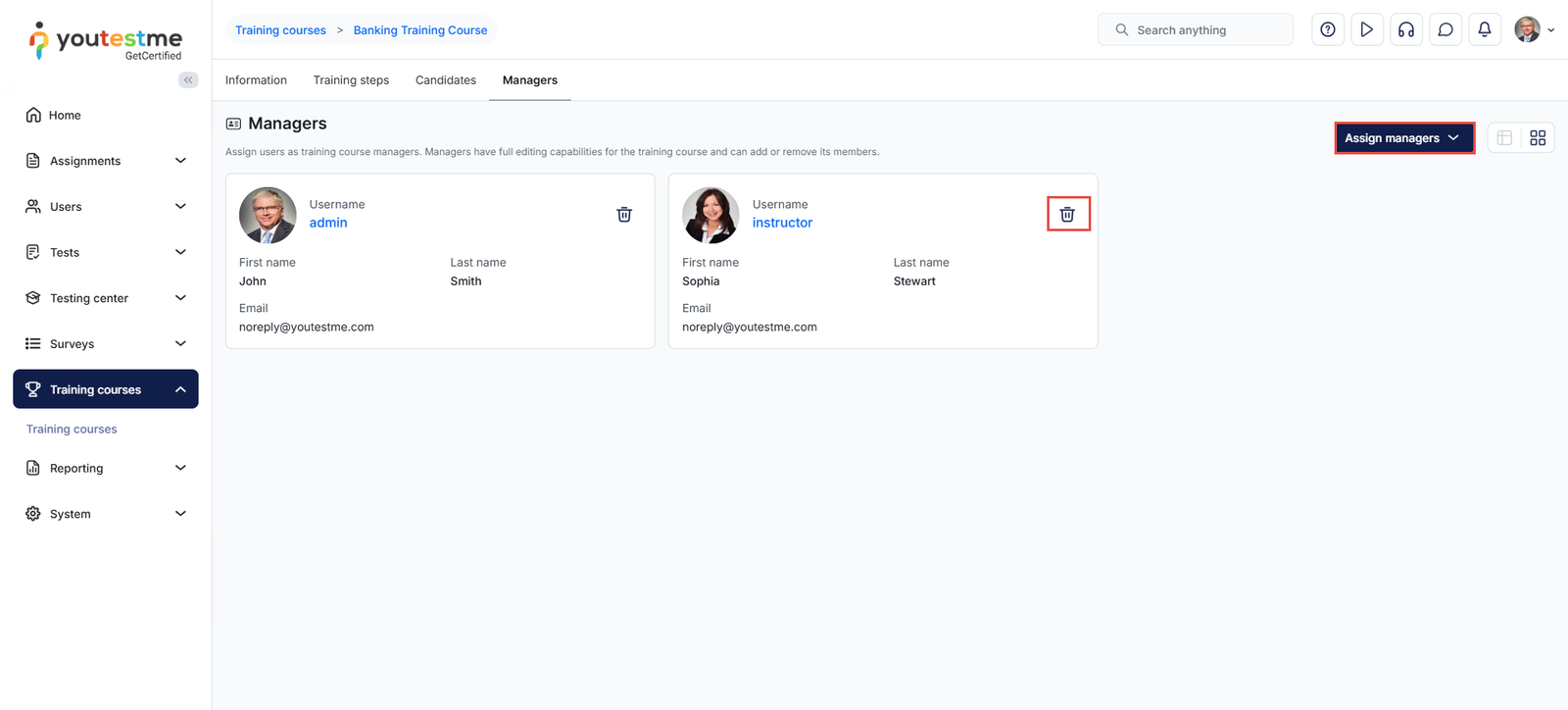This screenshot has width=1568, height=710.
Task: Open the user profile avatar menu
Action: [x=1534, y=30]
